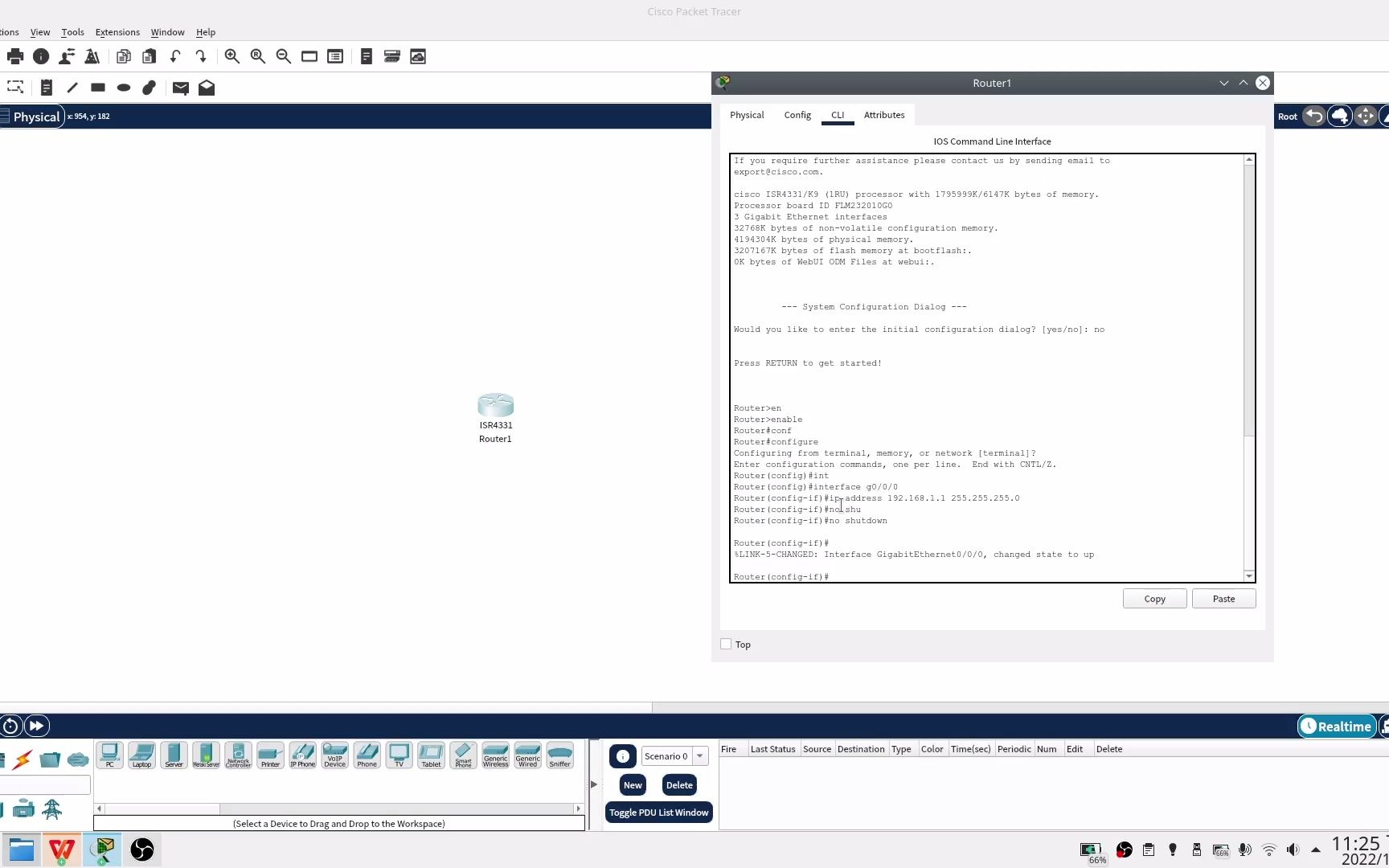Select the Add Simple PDU envelope
The width and height of the screenshot is (1389, 868).
(x=181, y=88)
